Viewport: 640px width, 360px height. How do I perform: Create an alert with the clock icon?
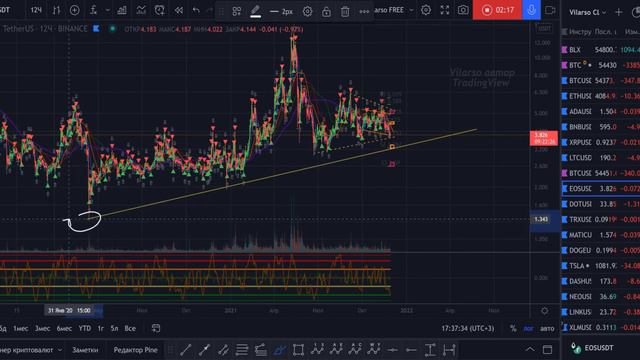coord(160,10)
